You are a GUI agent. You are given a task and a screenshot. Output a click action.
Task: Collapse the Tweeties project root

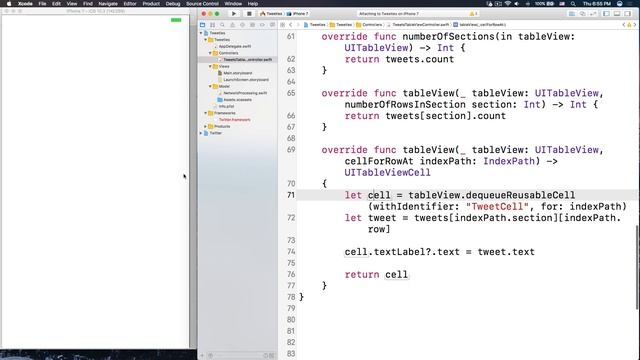201,33
